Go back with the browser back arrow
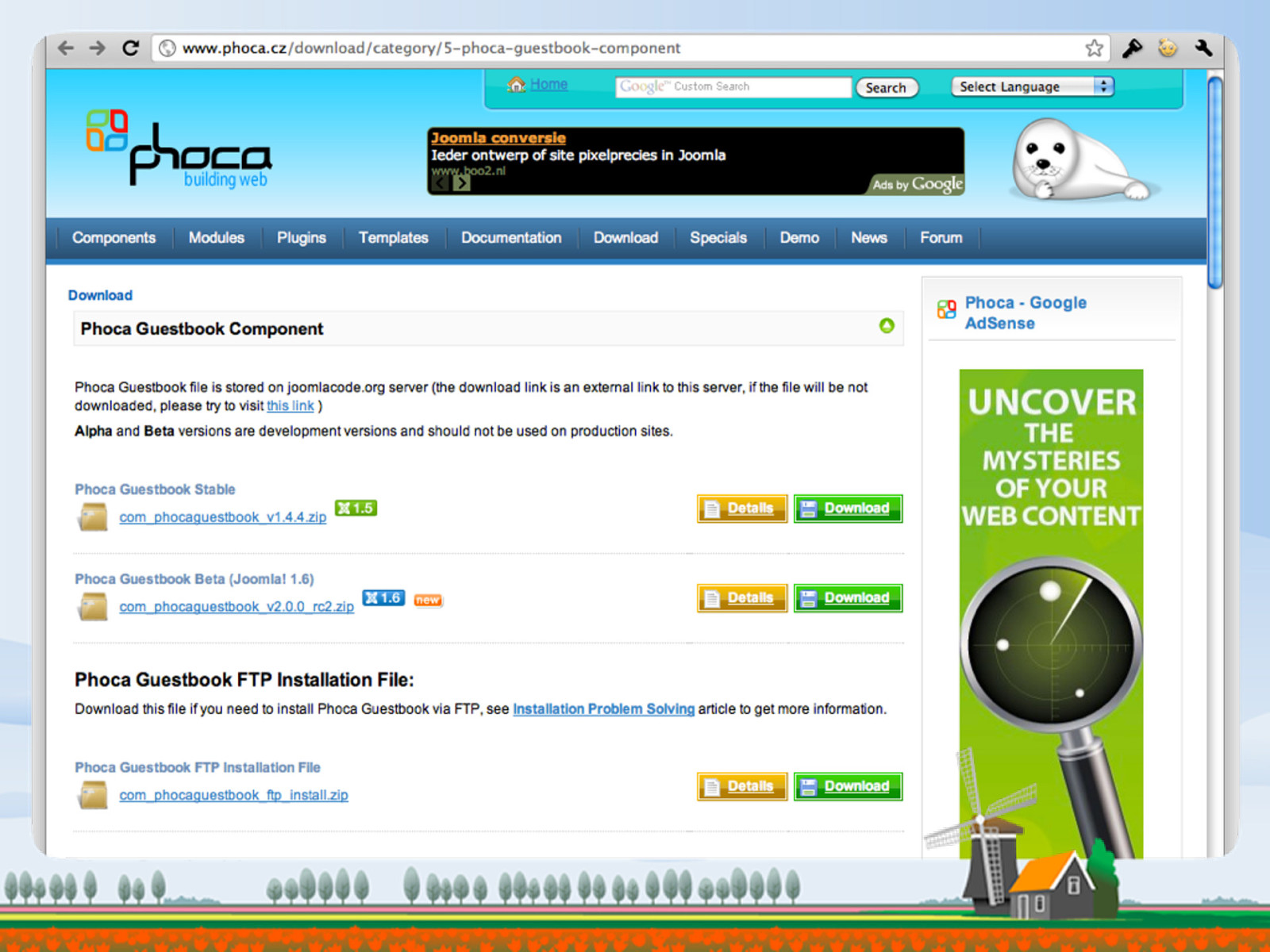This screenshot has height=952, width=1270. click(66, 48)
